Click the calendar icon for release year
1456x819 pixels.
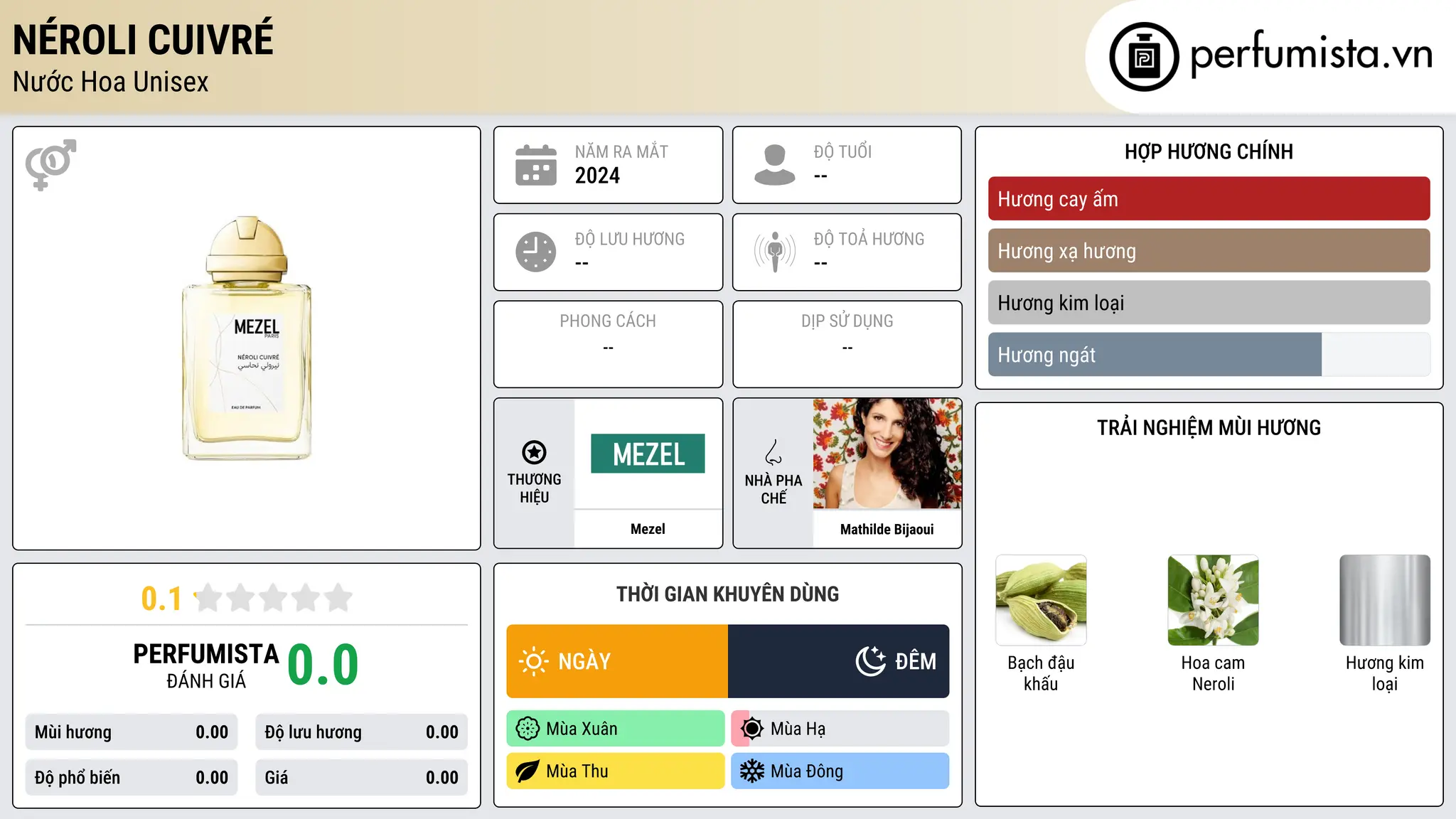pyautogui.click(x=536, y=165)
